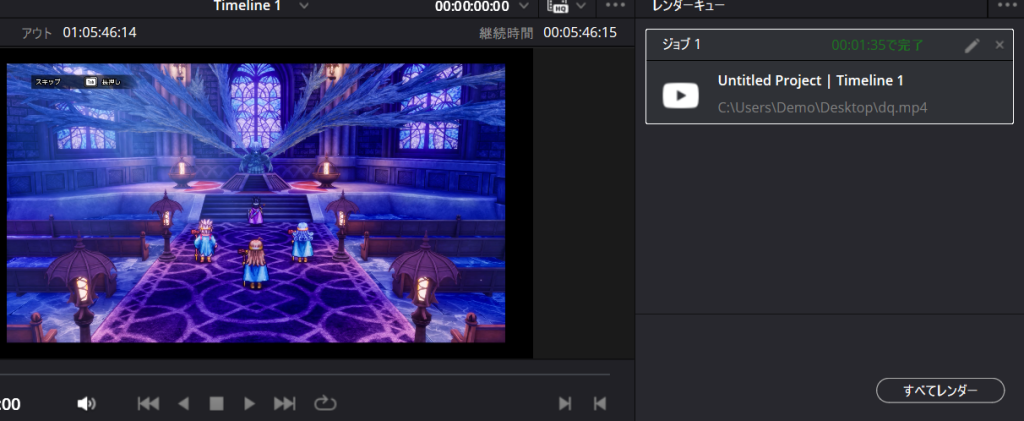Screen dimensions: 1024x421
Task: Play the timeline forward
Action: 250,403
